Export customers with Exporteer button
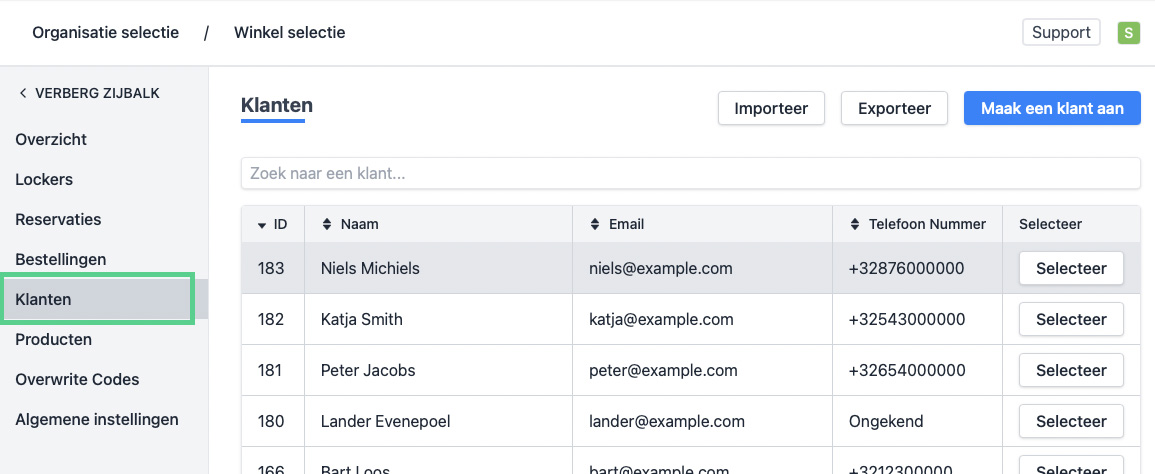1155x474 pixels. [x=894, y=108]
